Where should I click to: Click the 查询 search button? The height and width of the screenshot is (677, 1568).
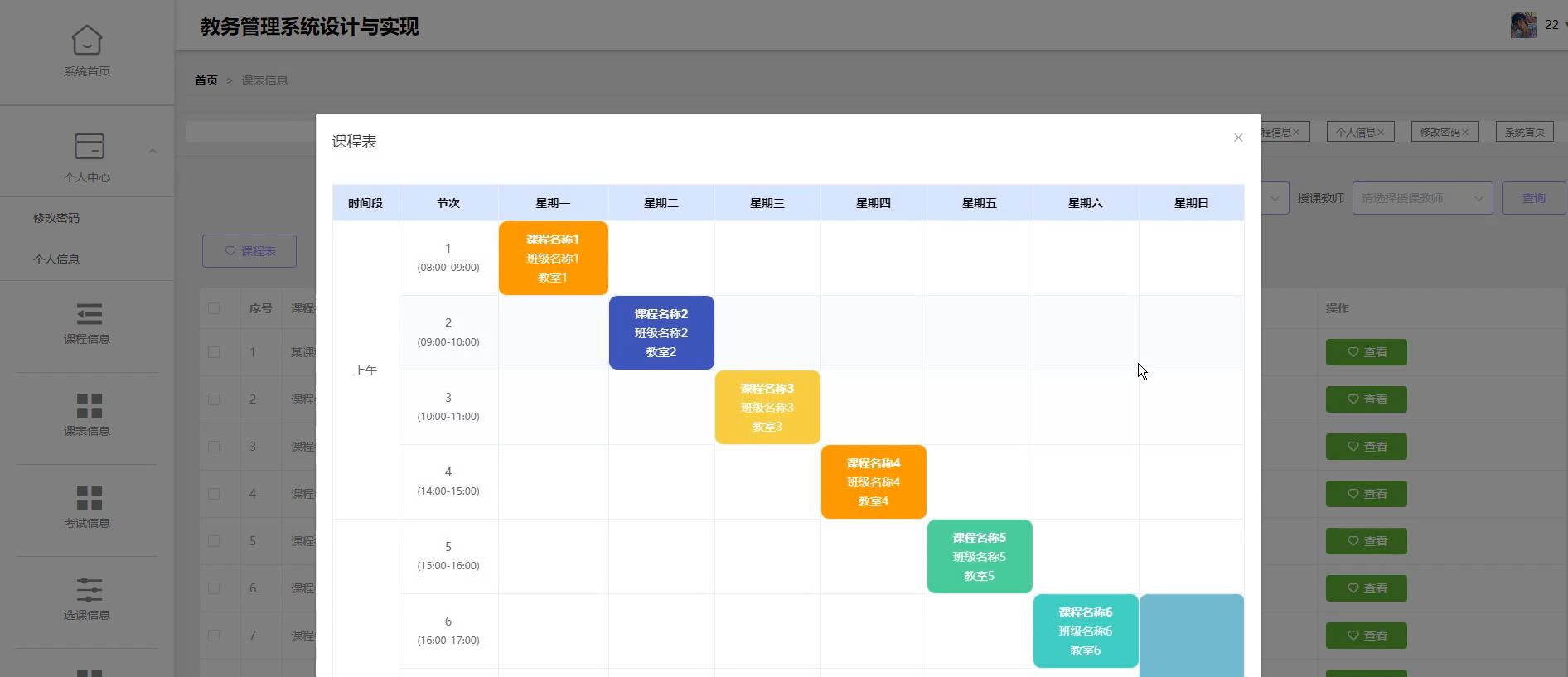tap(1533, 198)
